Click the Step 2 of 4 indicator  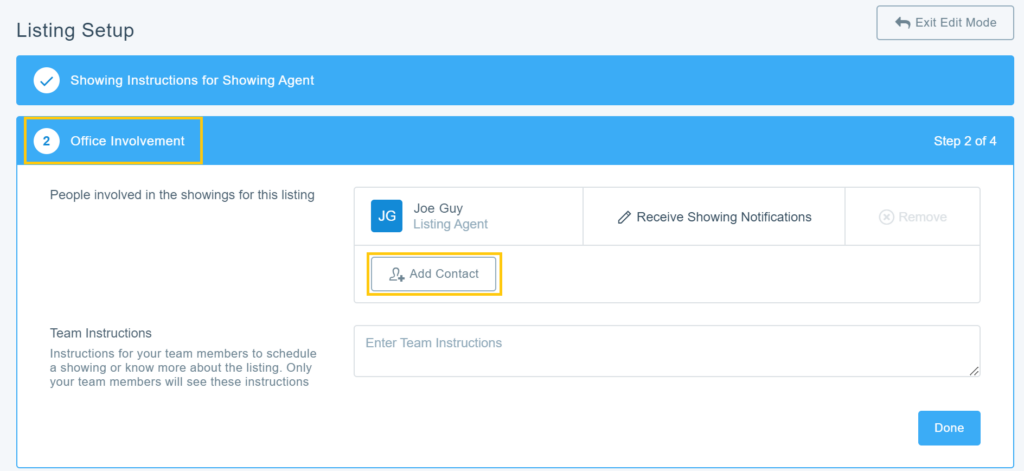click(x=964, y=141)
